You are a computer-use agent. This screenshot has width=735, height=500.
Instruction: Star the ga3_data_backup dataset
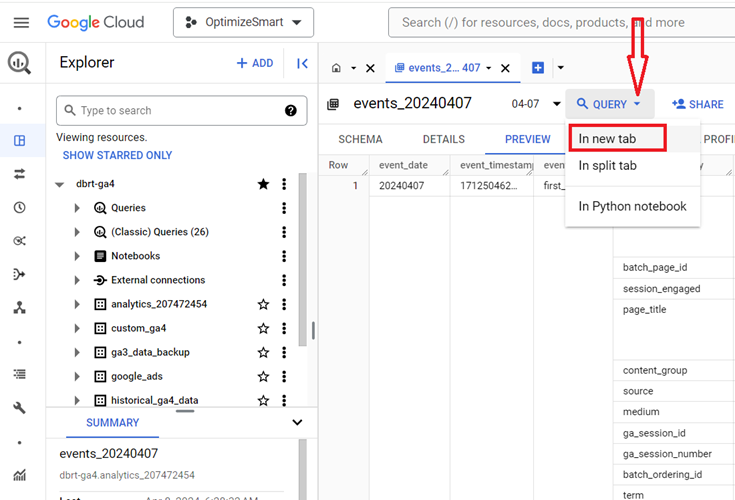click(x=263, y=352)
